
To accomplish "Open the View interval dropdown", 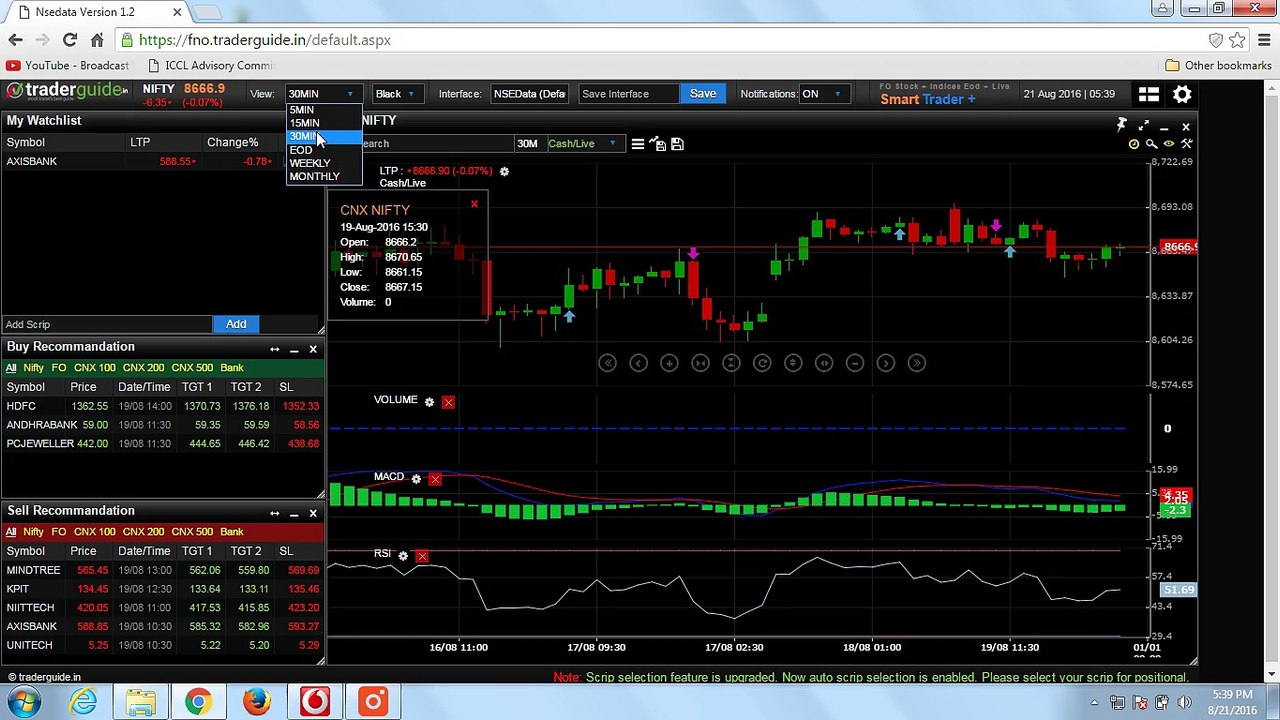I will coord(322,94).
